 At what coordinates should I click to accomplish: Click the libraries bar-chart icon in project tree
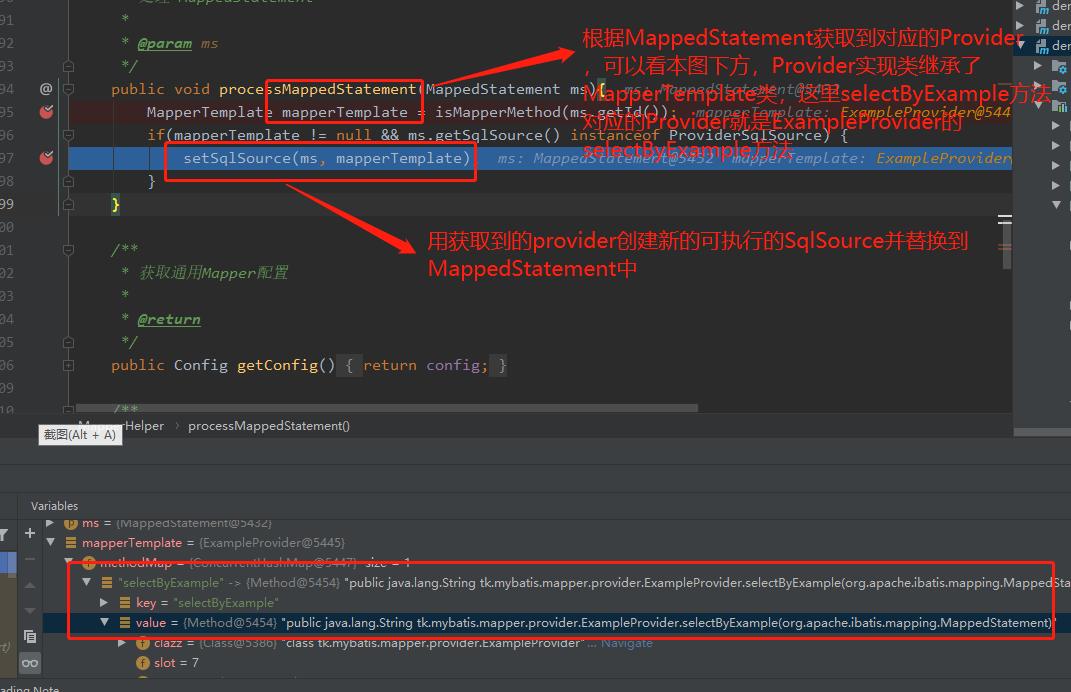pyautogui.click(x=1058, y=106)
